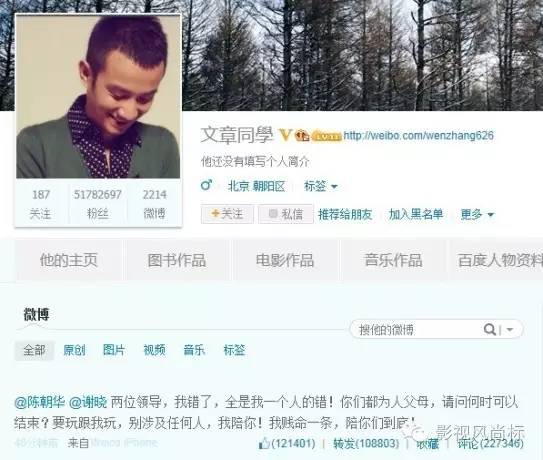
Task: Click 加入黑名单 link
Action: [x=416, y=214]
